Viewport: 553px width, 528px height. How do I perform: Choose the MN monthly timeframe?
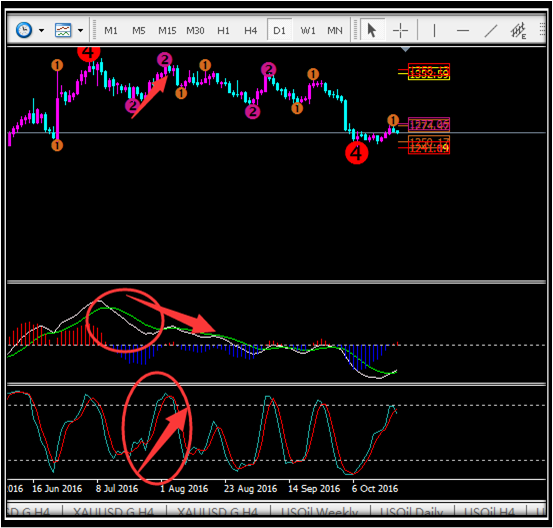click(335, 31)
